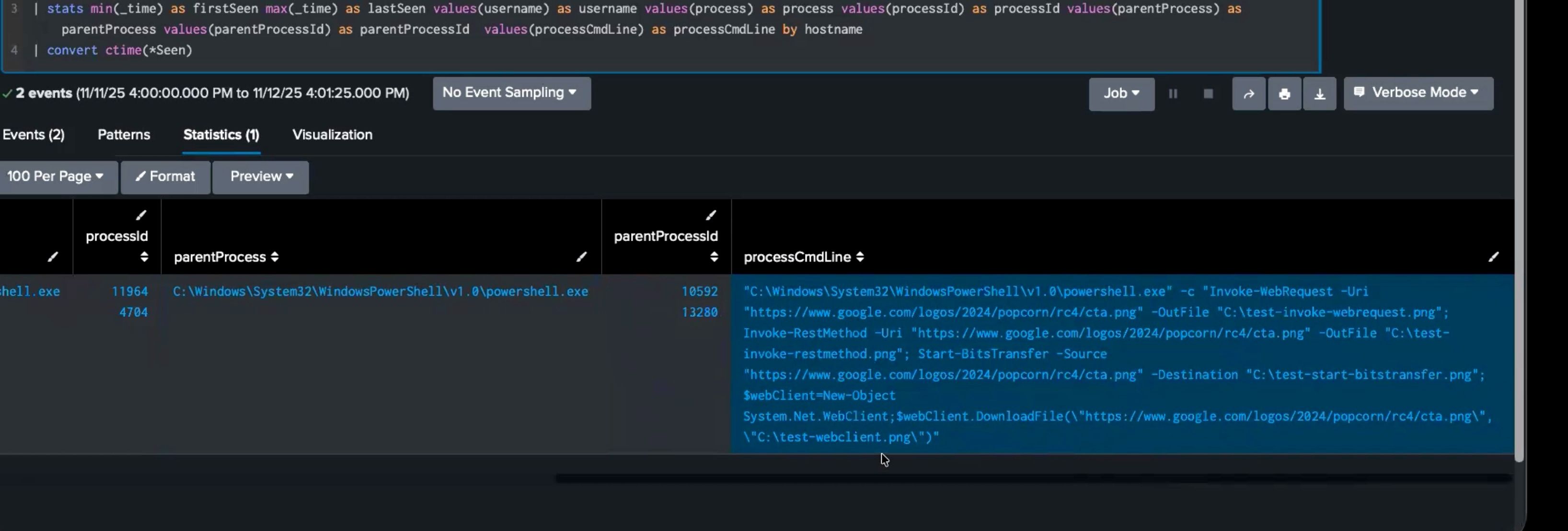Click pencil icon on parentProcessId column
Image resolution: width=1568 pixels, height=531 pixels.
(x=710, y=215)
